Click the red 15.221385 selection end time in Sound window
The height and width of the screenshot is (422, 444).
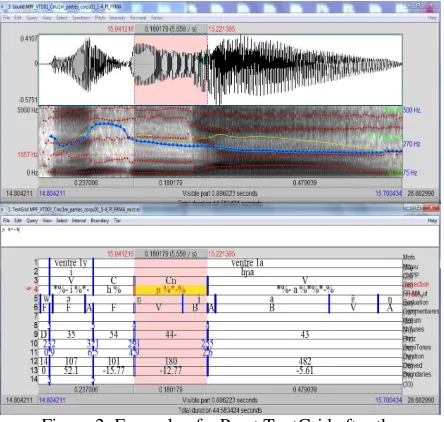pyautogui.click(x=221, y=29)
